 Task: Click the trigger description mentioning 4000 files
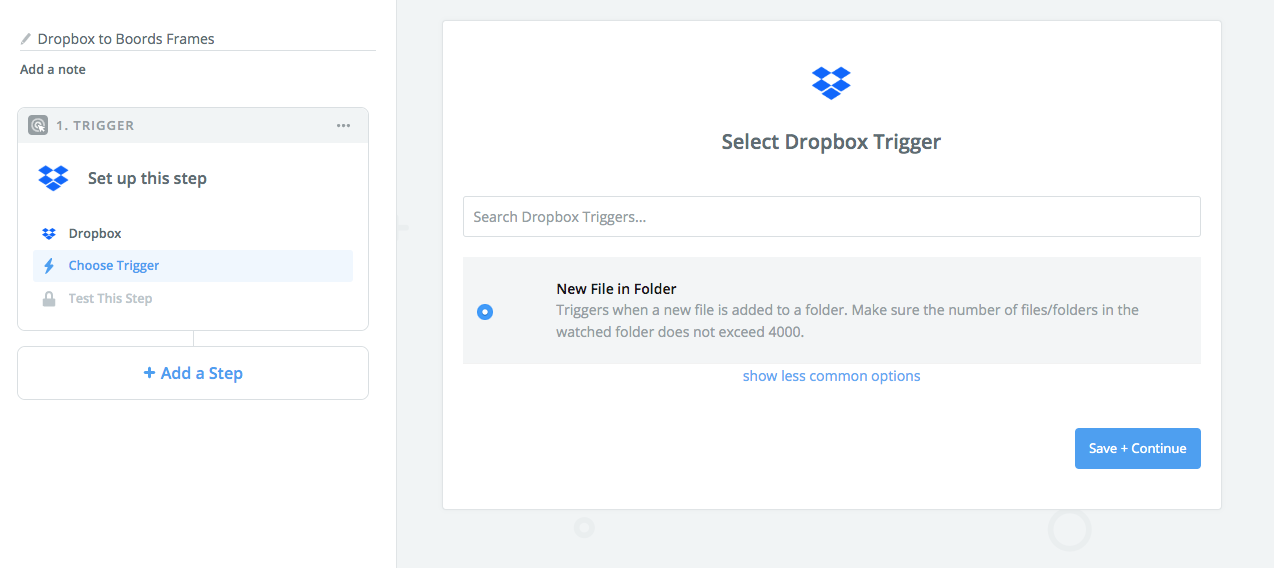coord(847,320)
